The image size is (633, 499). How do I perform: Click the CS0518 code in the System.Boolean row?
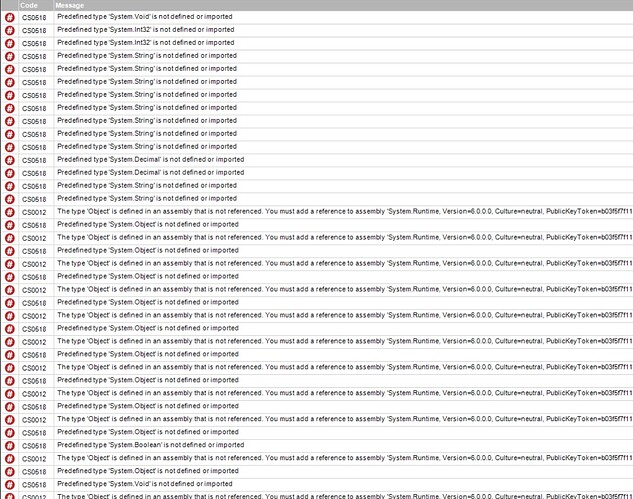(x=34, y=446)
